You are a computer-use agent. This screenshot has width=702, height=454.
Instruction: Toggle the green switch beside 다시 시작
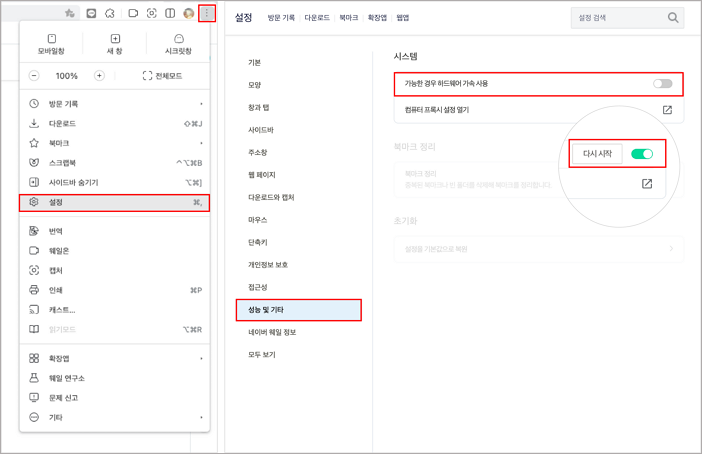[x=642, y=154]
